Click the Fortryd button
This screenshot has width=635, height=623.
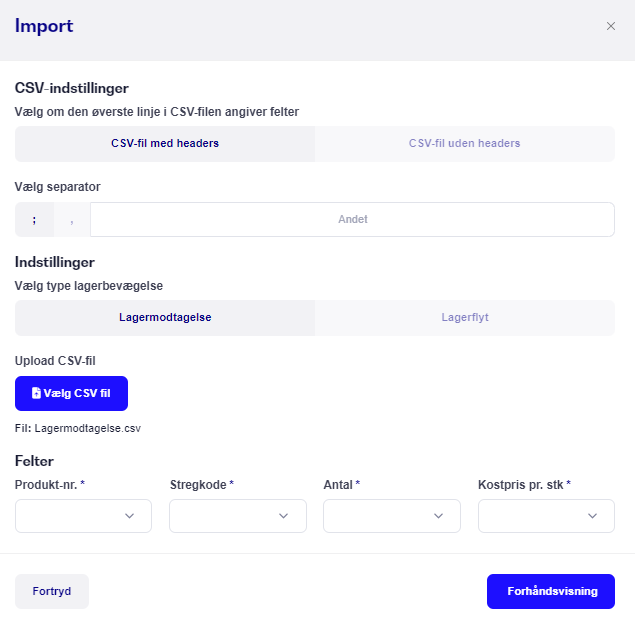[x=52, y=591]
